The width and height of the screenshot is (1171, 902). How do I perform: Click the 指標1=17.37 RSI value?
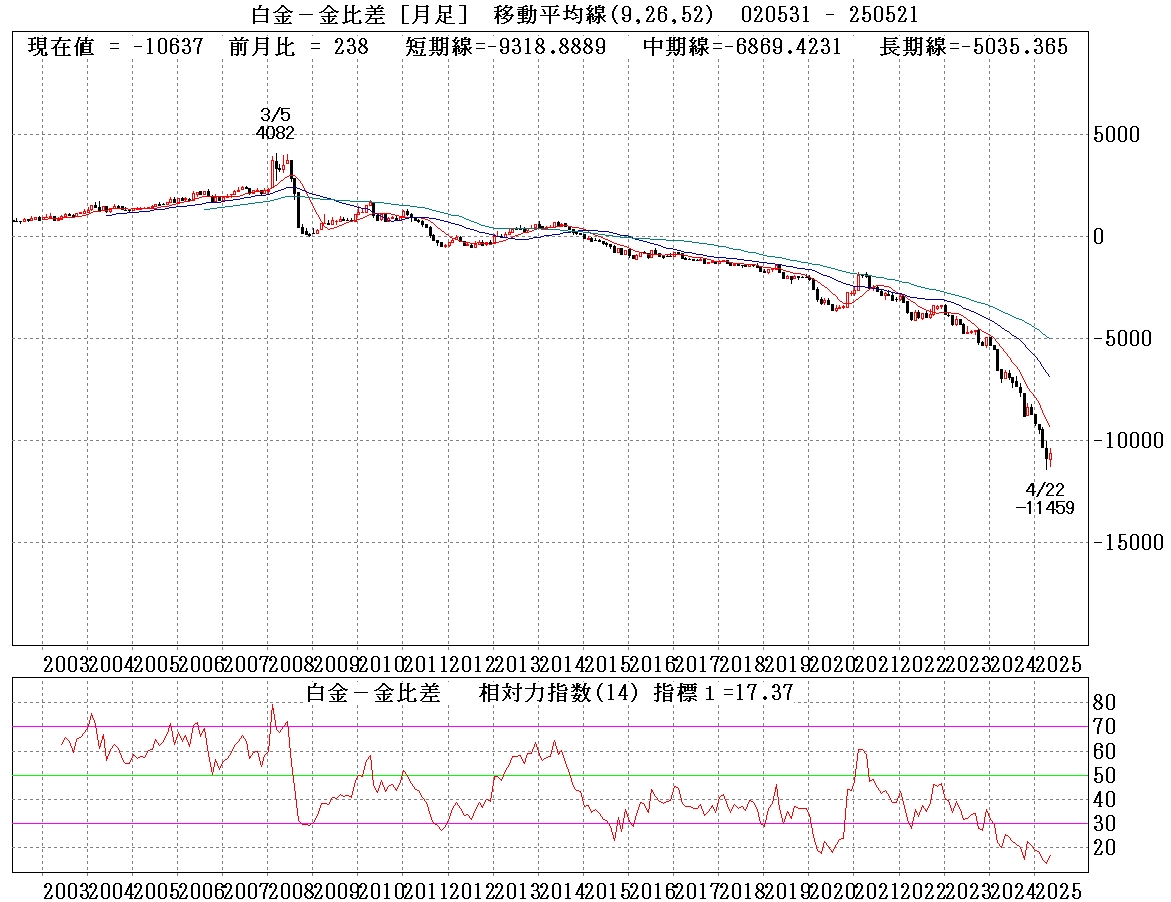pos(723,692)
